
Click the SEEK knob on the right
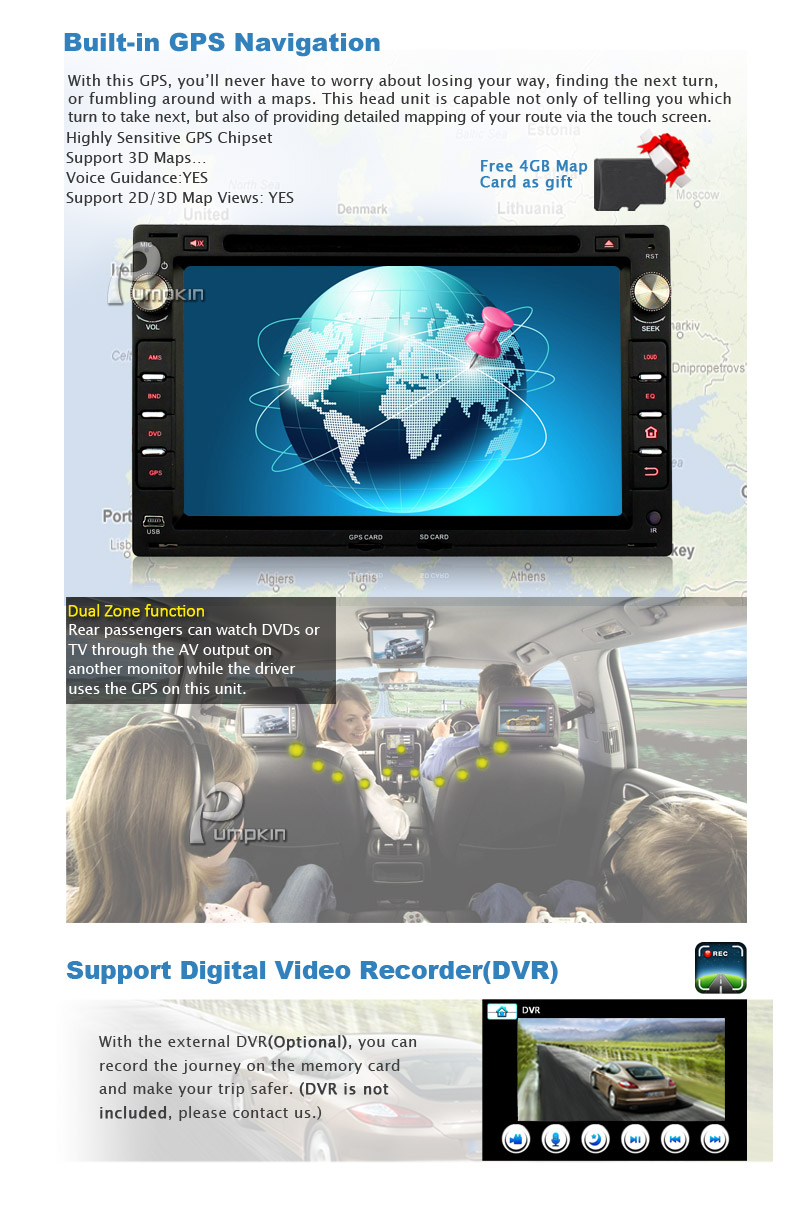[651, 293]
